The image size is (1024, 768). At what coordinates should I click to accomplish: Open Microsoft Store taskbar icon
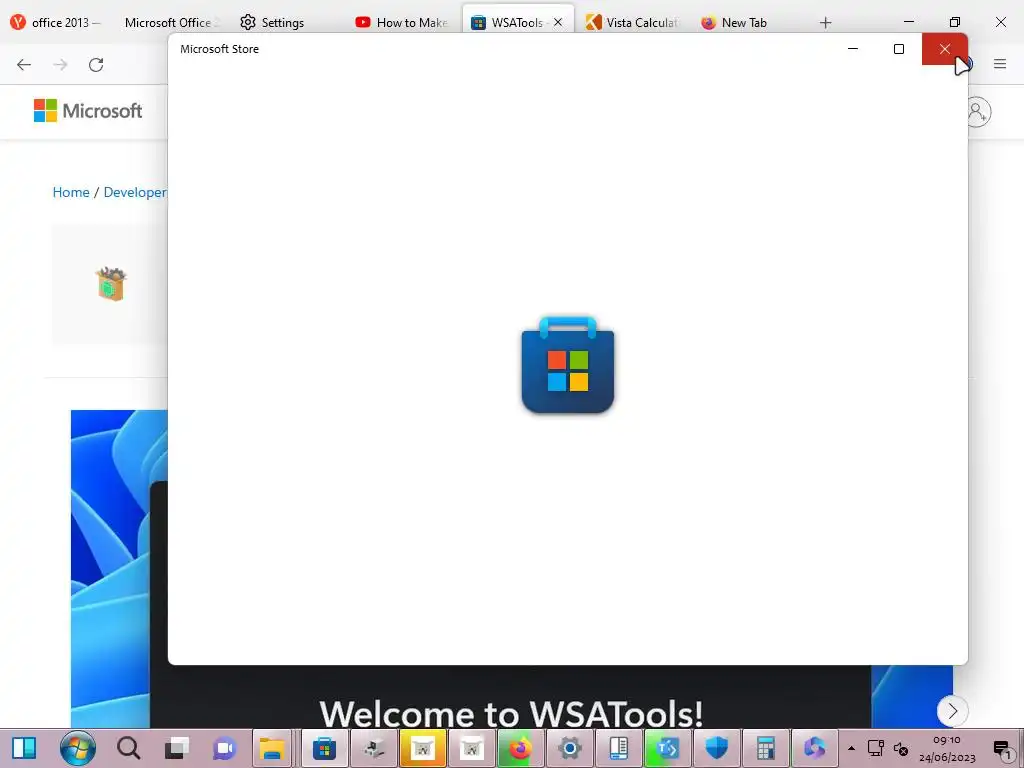tap(324, 748)
